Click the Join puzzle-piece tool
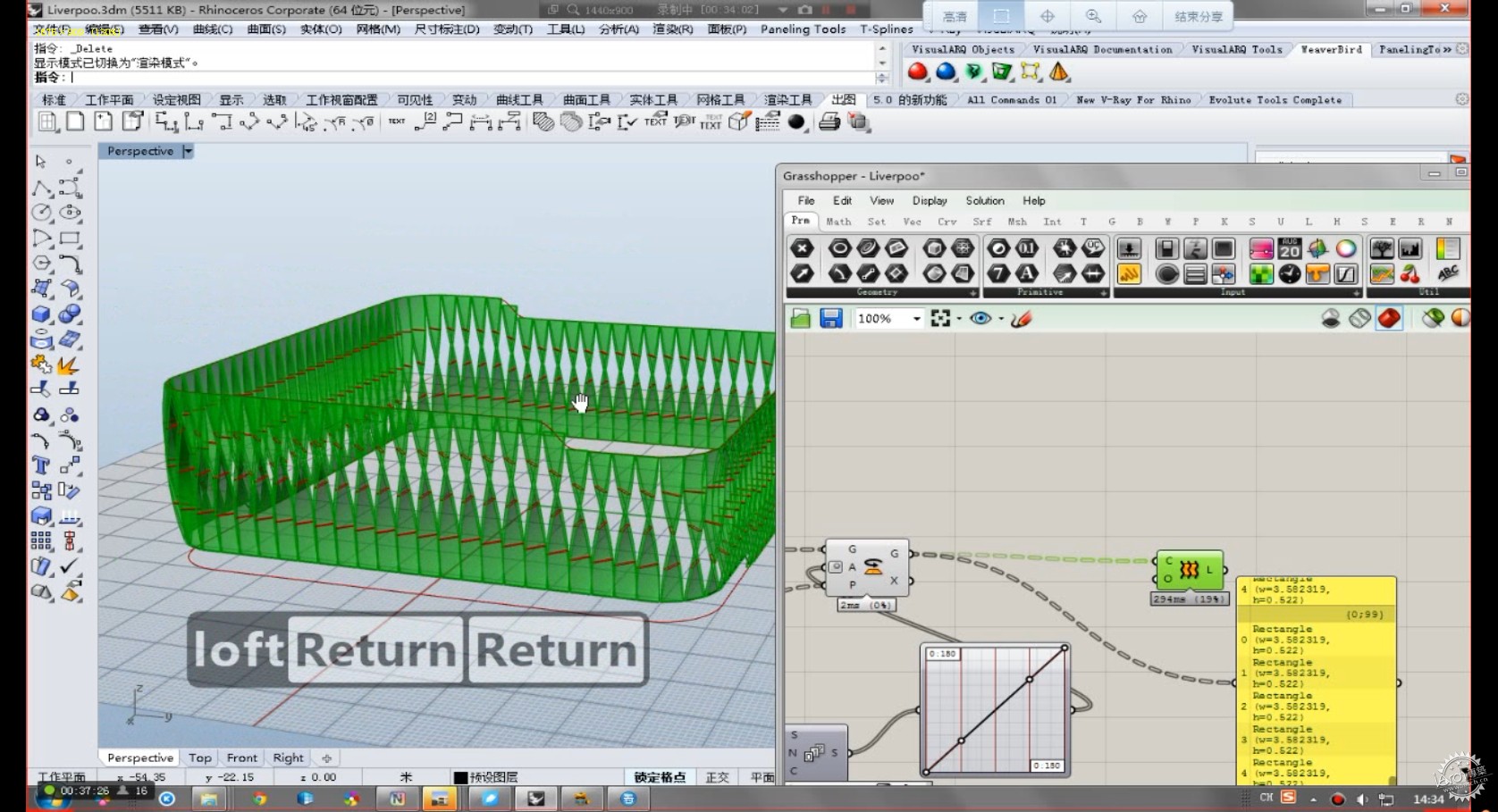Viewport: 1498px width, 812px height. 41,365
